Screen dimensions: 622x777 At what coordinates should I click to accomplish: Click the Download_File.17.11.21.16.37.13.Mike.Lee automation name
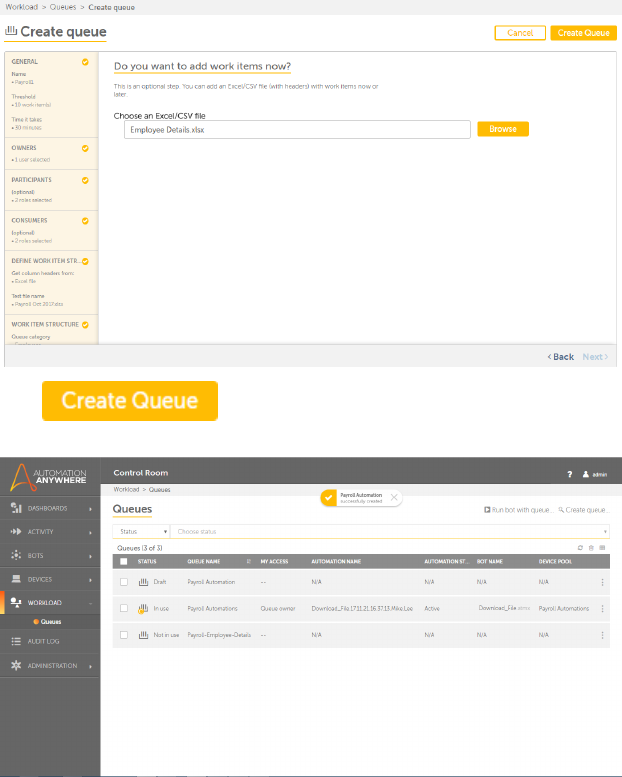[362, 609]
